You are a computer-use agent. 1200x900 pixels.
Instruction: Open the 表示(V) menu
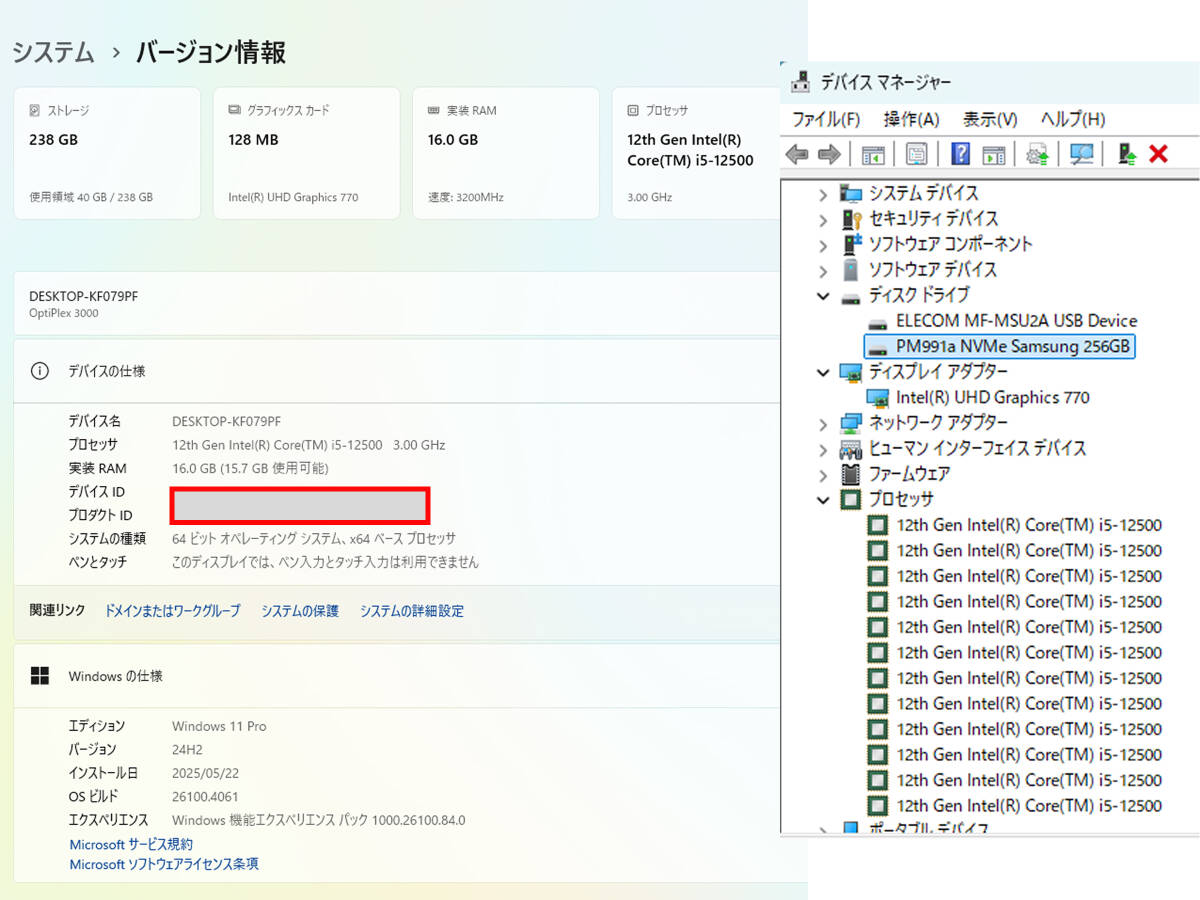[x=990, y=119]
